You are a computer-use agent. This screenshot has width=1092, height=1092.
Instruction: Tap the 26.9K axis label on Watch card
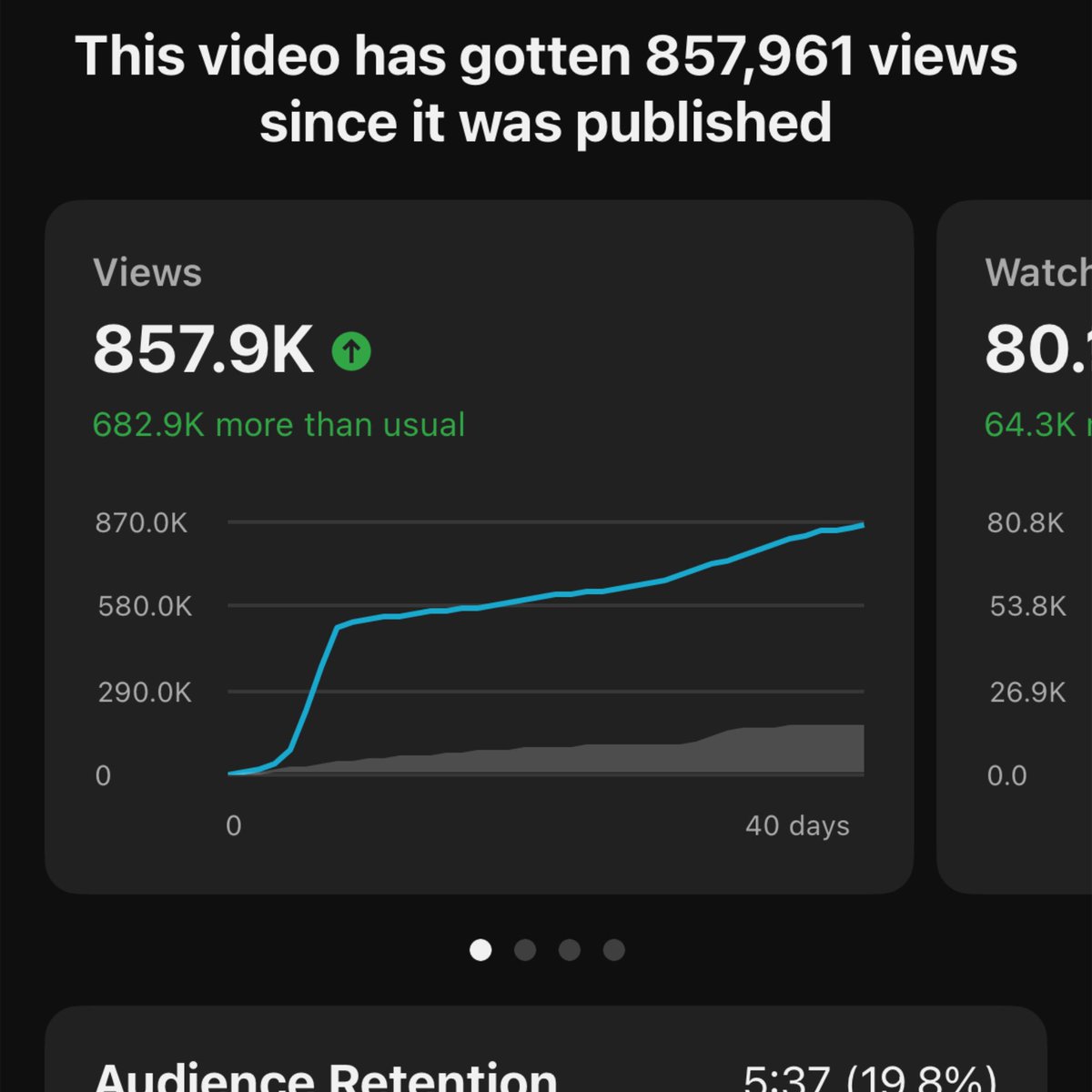1027,693
